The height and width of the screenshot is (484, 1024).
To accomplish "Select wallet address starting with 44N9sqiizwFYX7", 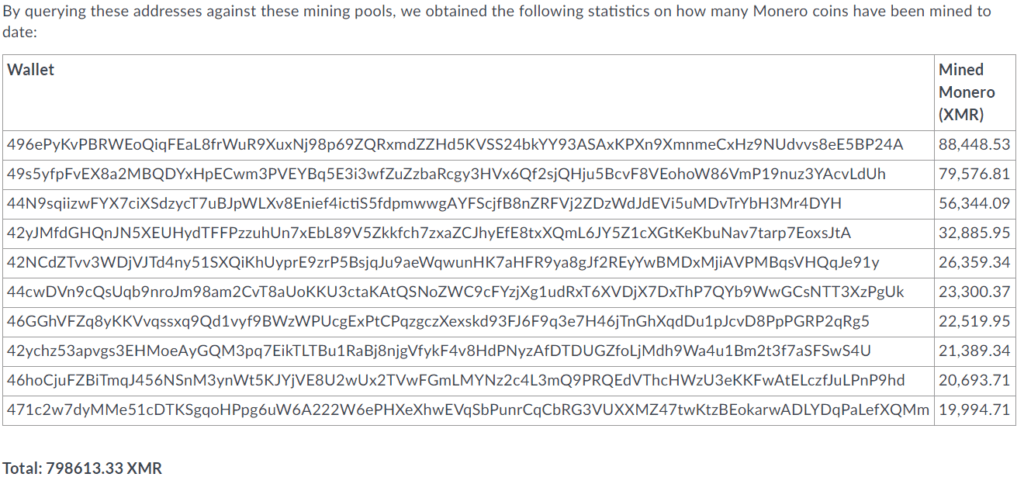I will tap(424, 204).
